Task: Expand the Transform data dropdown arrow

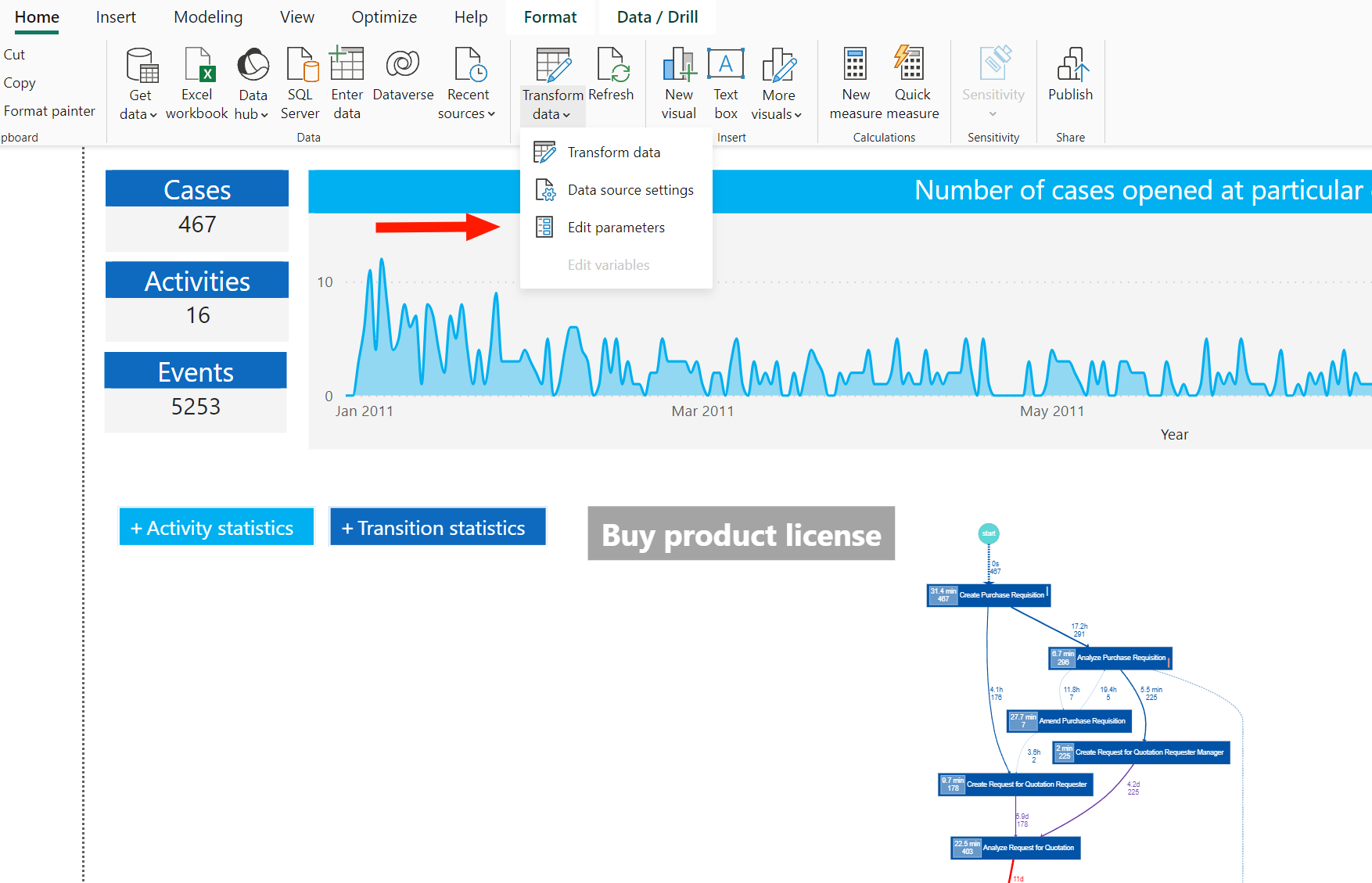Action: [566, 115]
